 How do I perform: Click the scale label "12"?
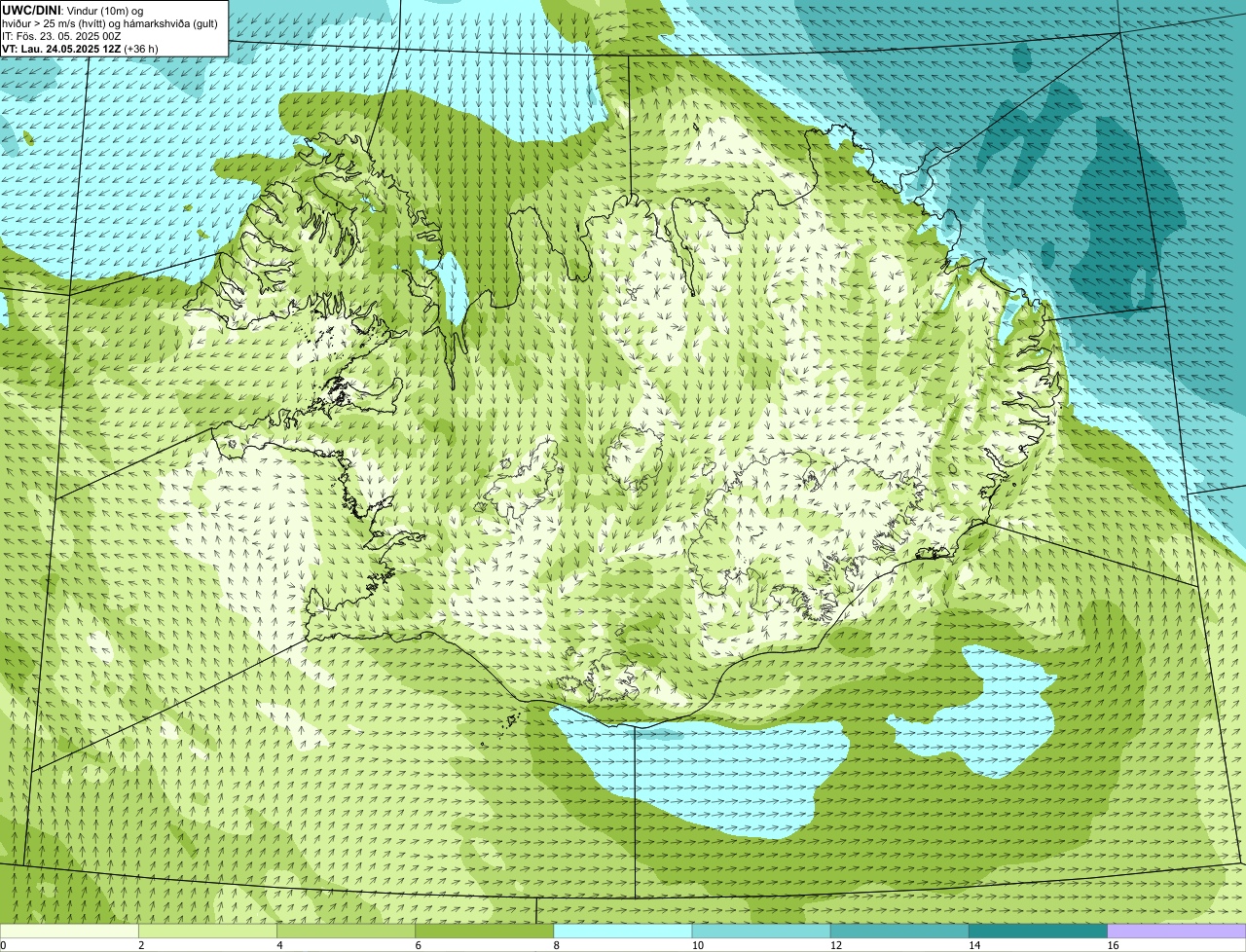836,945
